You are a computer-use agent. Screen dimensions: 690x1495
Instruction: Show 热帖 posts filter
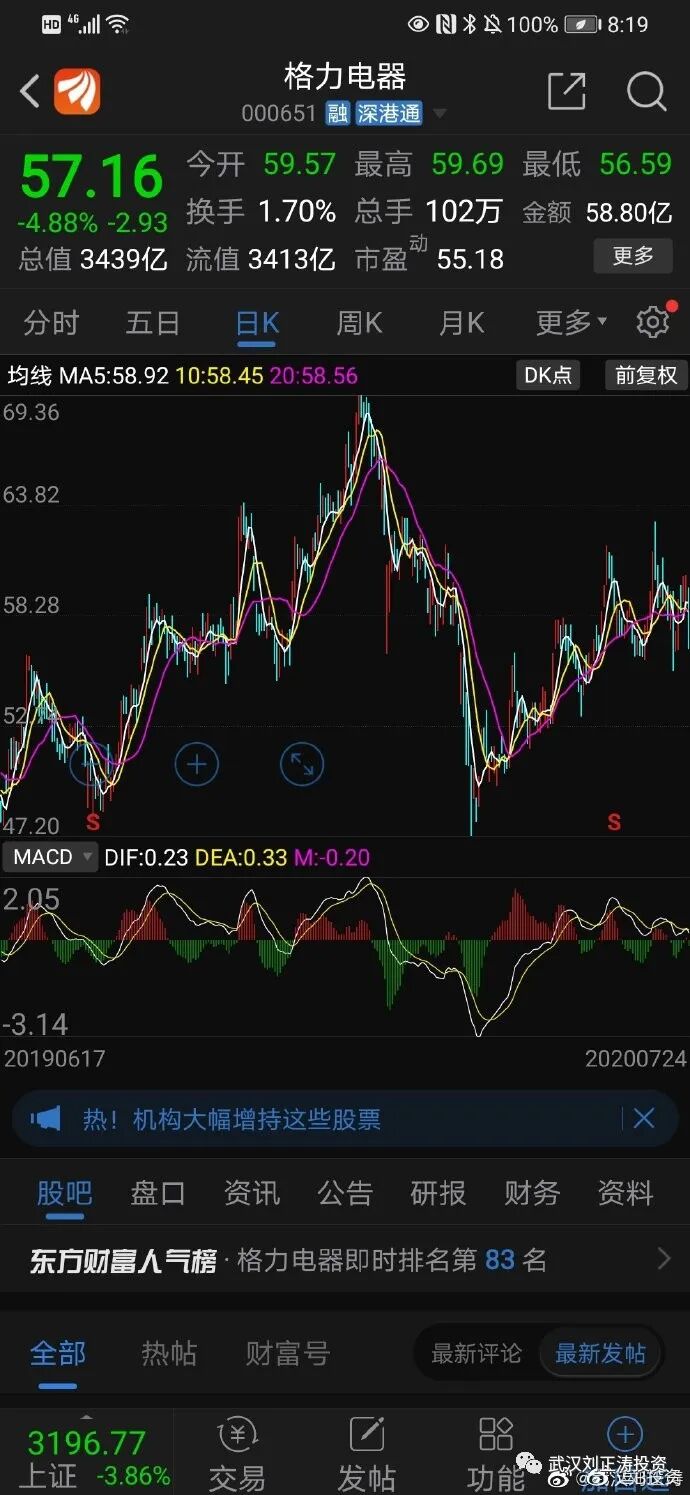(169, 1354)
